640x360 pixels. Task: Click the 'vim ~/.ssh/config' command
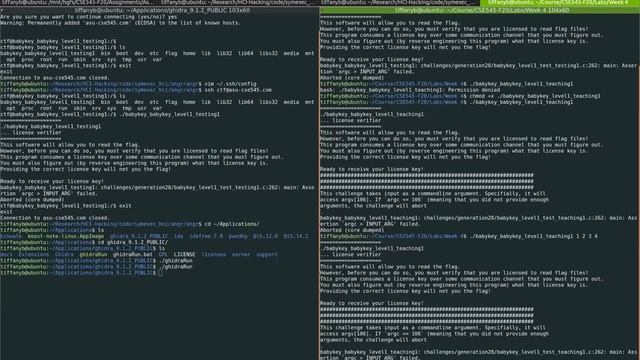pos(230,84)
